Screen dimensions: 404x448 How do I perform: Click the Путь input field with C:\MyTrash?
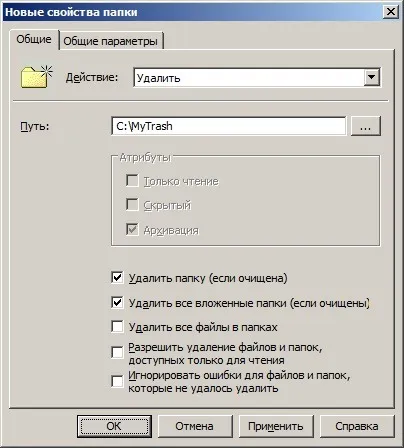229,126
